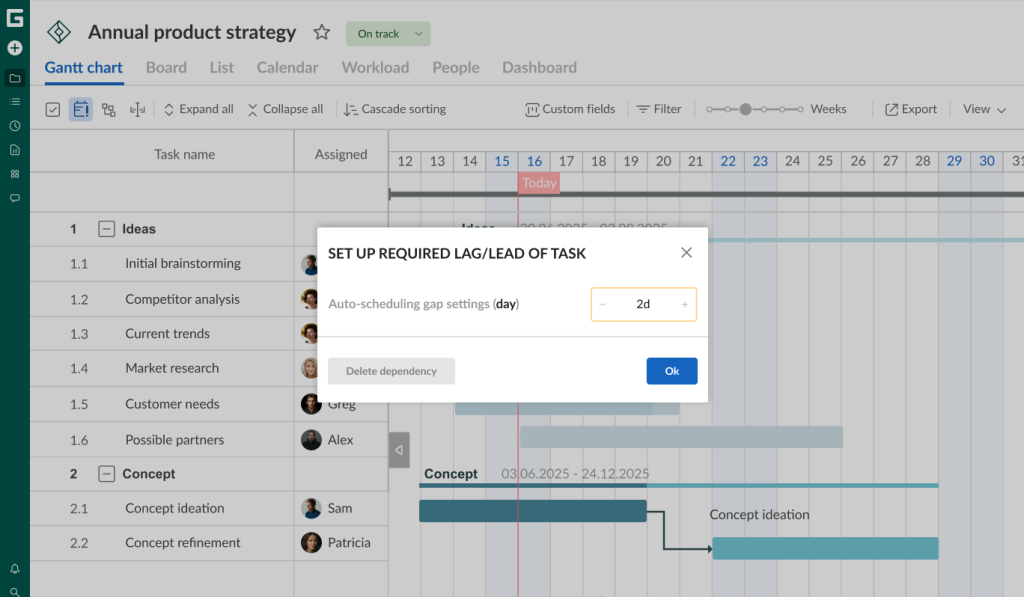Activate the critical path toolbar icon

(x=136, y=109)
